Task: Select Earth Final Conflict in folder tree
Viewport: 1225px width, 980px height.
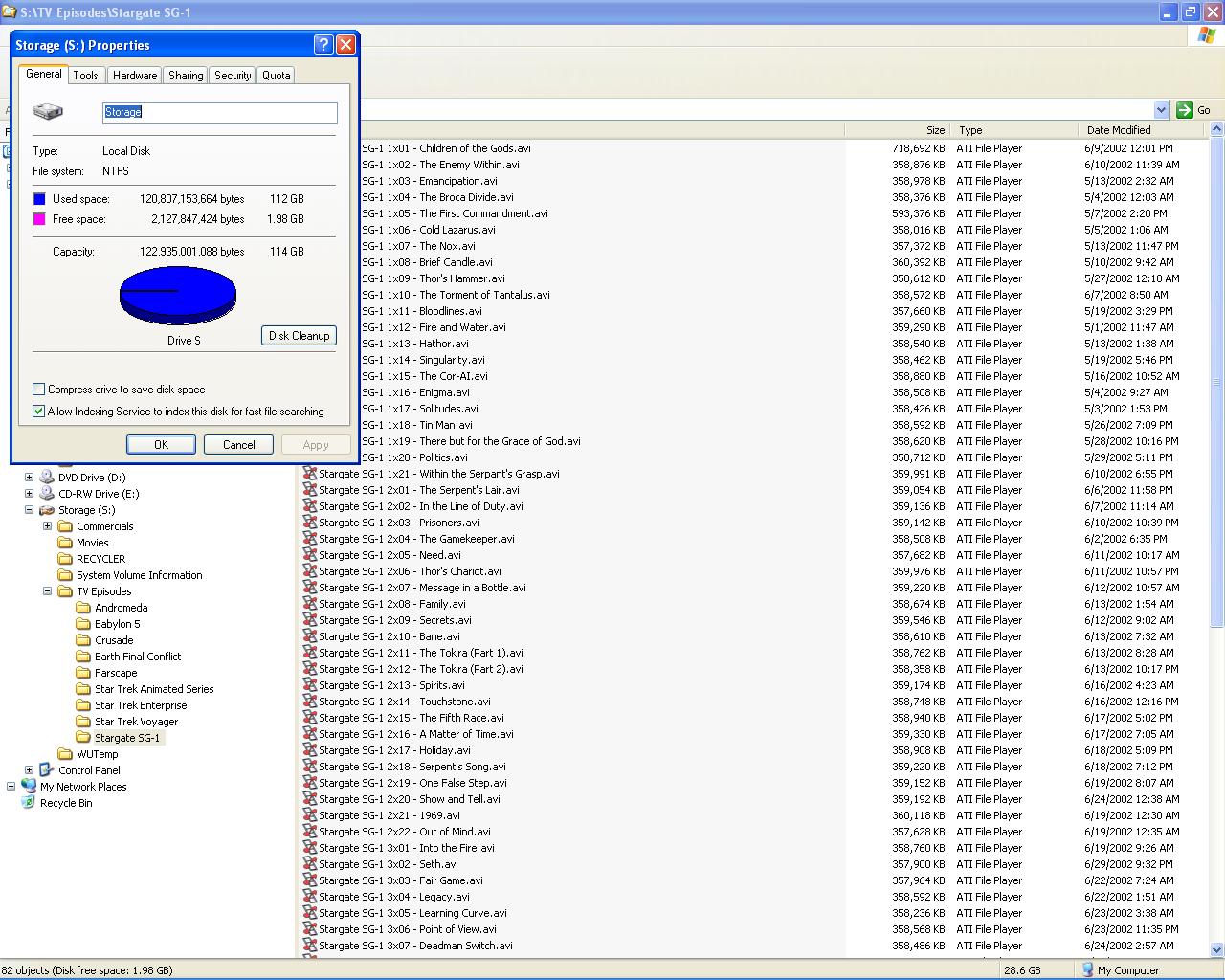Action: tap(138, 656)
